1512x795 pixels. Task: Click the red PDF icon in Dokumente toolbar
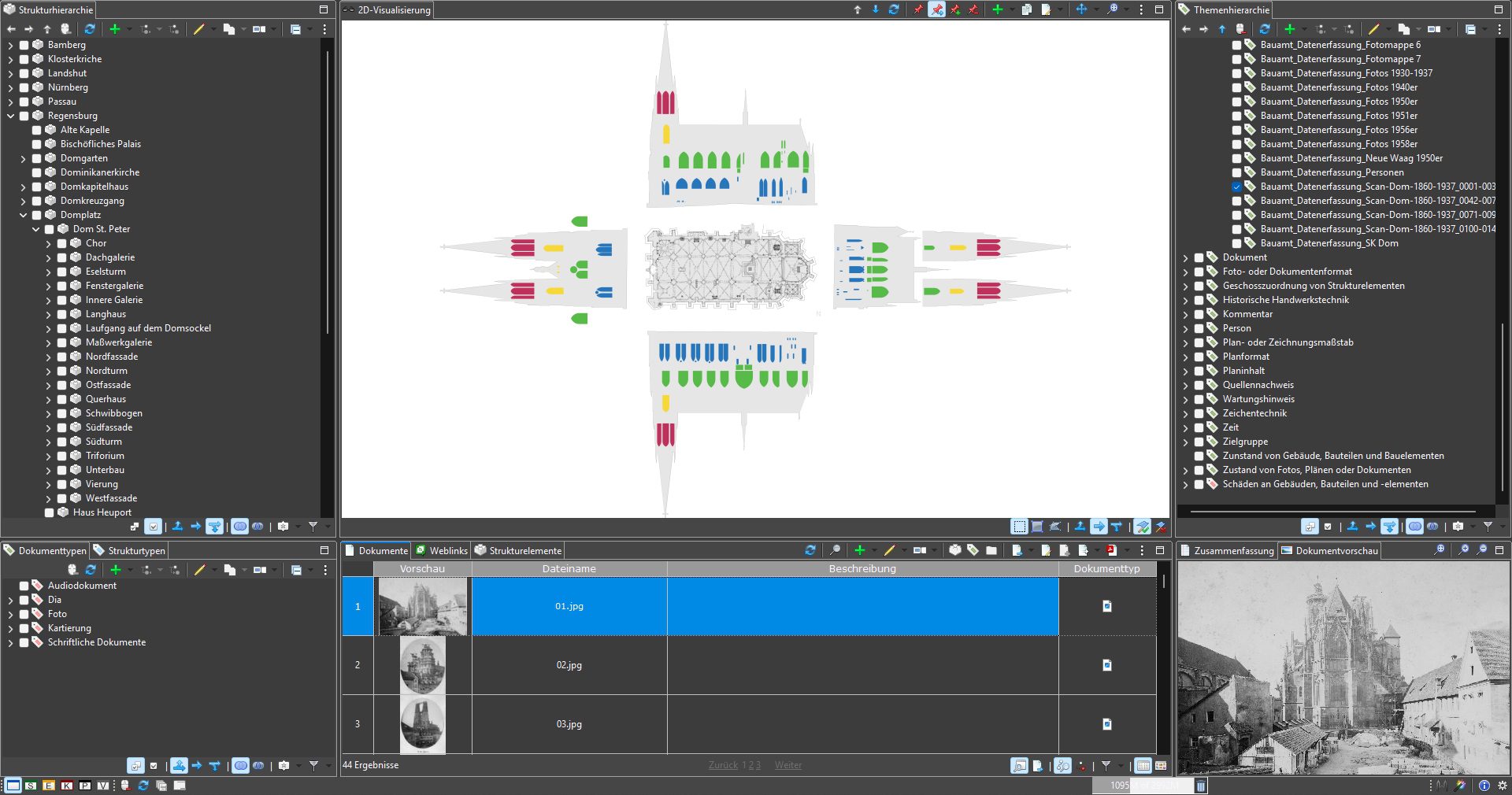[x=1111, y=550]
